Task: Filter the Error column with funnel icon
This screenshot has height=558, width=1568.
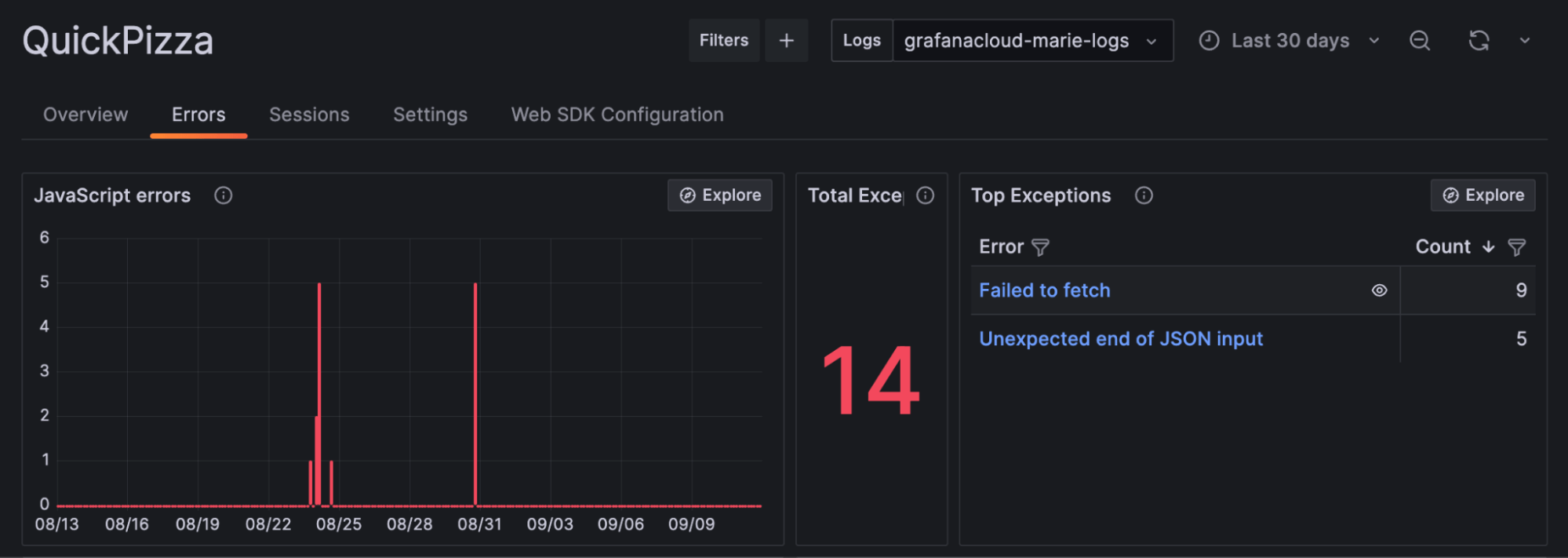Action: [x=1040, y=247]
